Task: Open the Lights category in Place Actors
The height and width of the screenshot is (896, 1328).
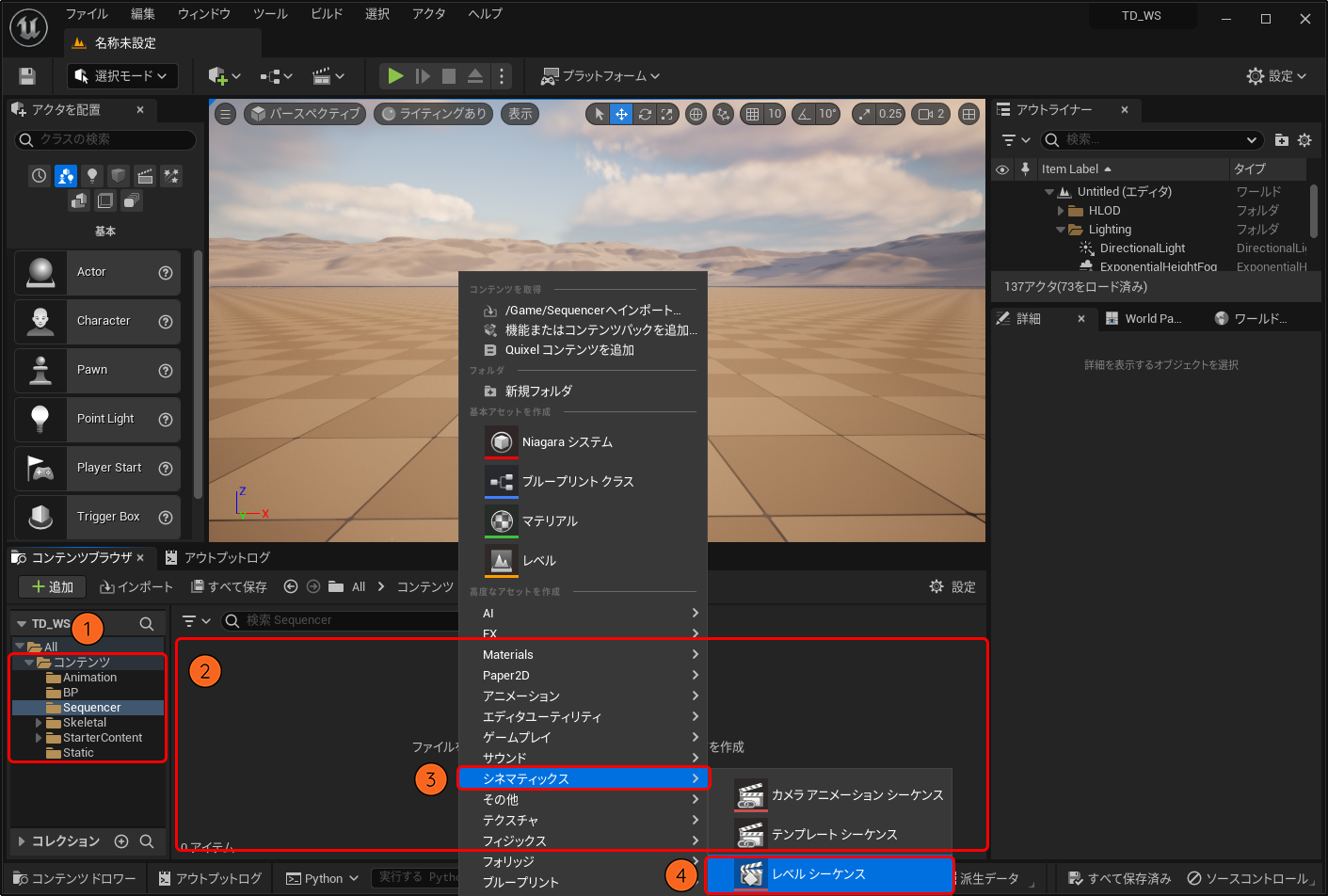Action: tap(92, 176)
